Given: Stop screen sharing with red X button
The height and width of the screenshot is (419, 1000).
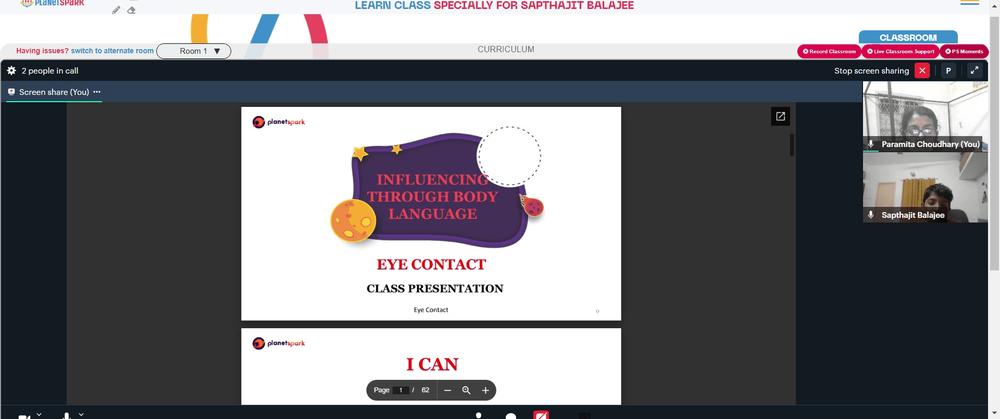Looking at the screenshot, I should coord(922,71).
